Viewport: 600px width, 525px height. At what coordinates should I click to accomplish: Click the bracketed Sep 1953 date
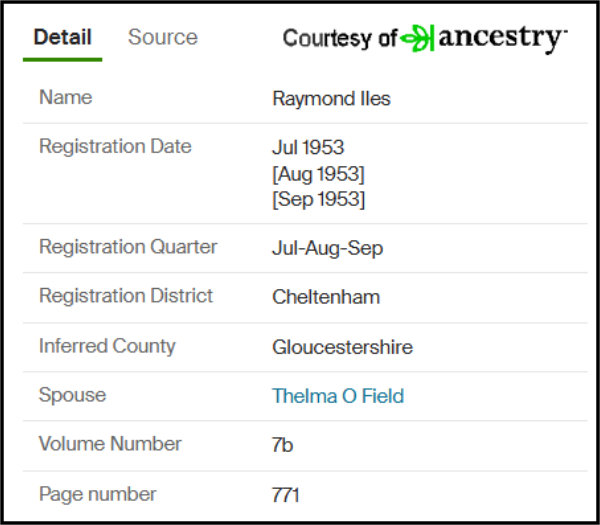click(x=319, y=199)
